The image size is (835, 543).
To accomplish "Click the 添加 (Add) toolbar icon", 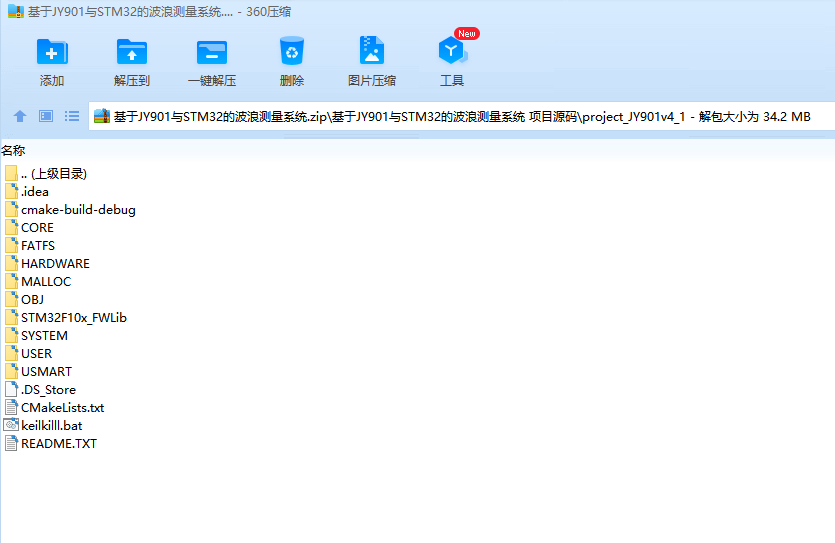I will pyautogui.click(x=52, y=53).
